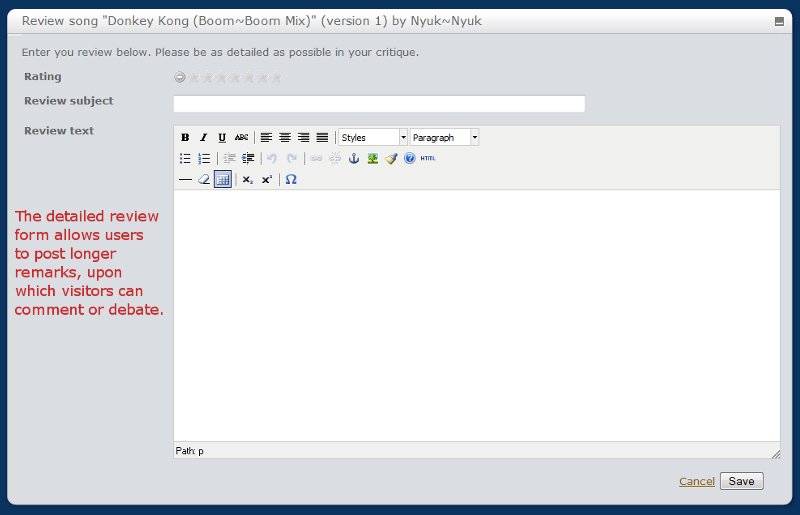Insert a numbered ordered list
This screenshot has height=515, width=800.
pos(204,158)
